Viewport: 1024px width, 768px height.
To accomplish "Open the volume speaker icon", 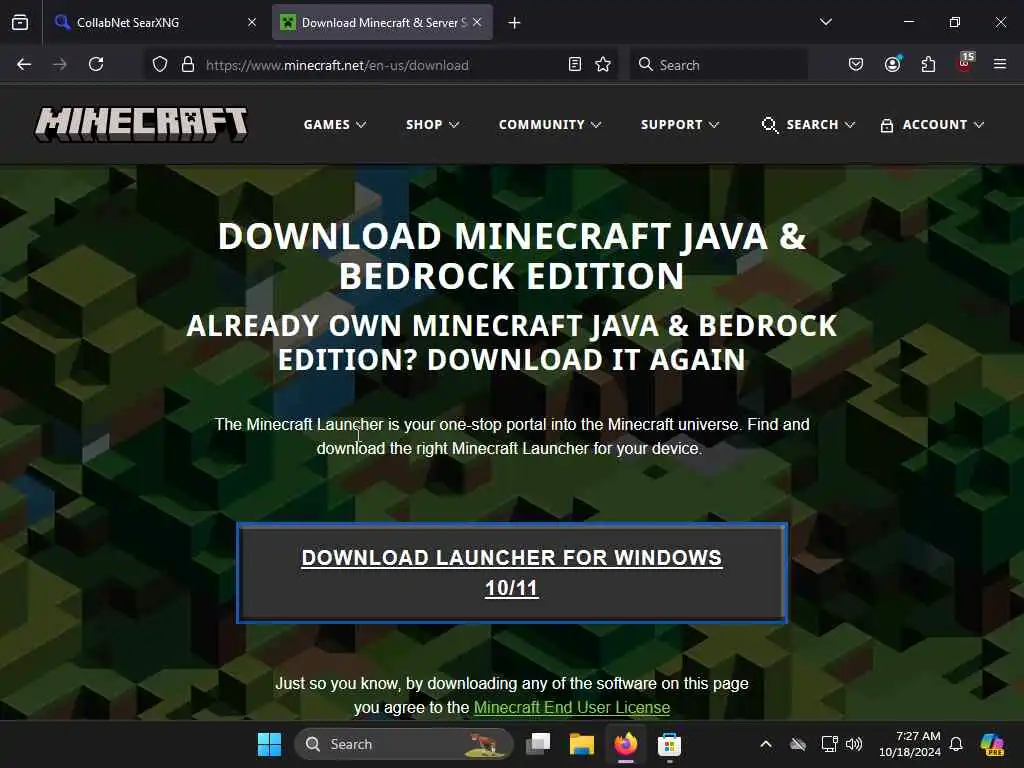I will click(854, 744).
